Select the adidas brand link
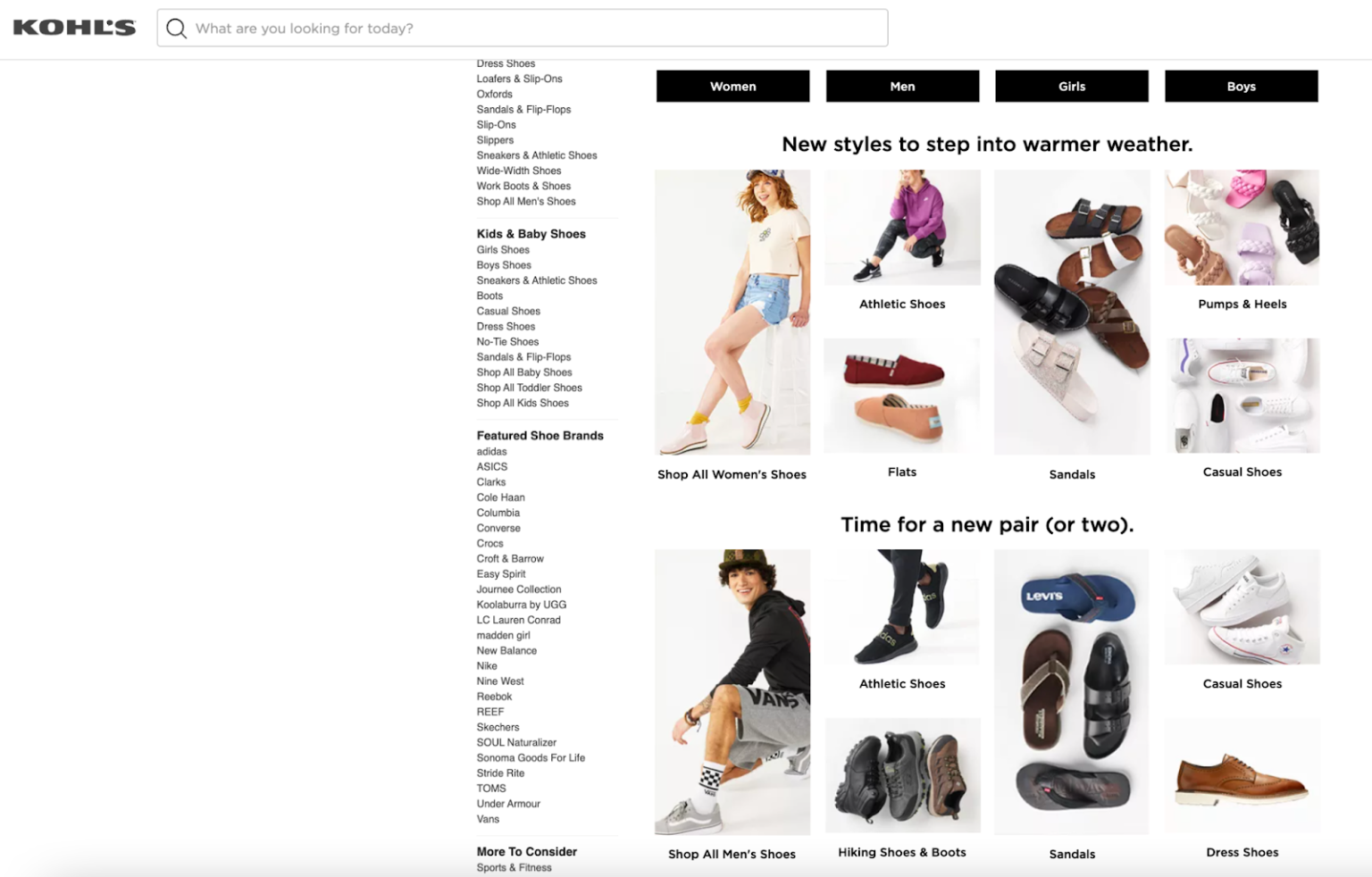Viewport: 1372px width, 877px height. [491, 451]
